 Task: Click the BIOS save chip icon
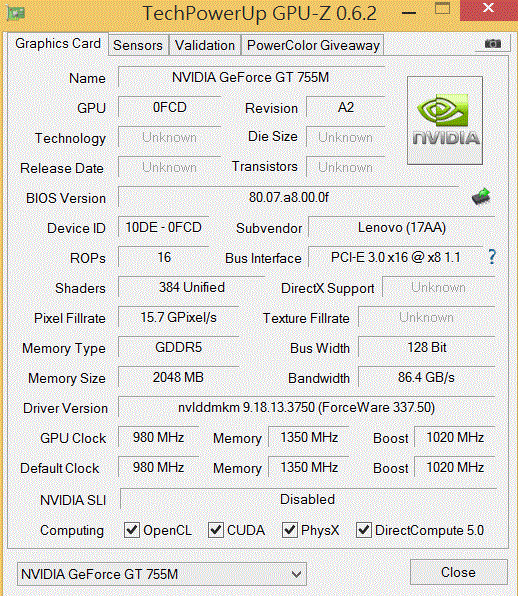[x=481, y=197]
